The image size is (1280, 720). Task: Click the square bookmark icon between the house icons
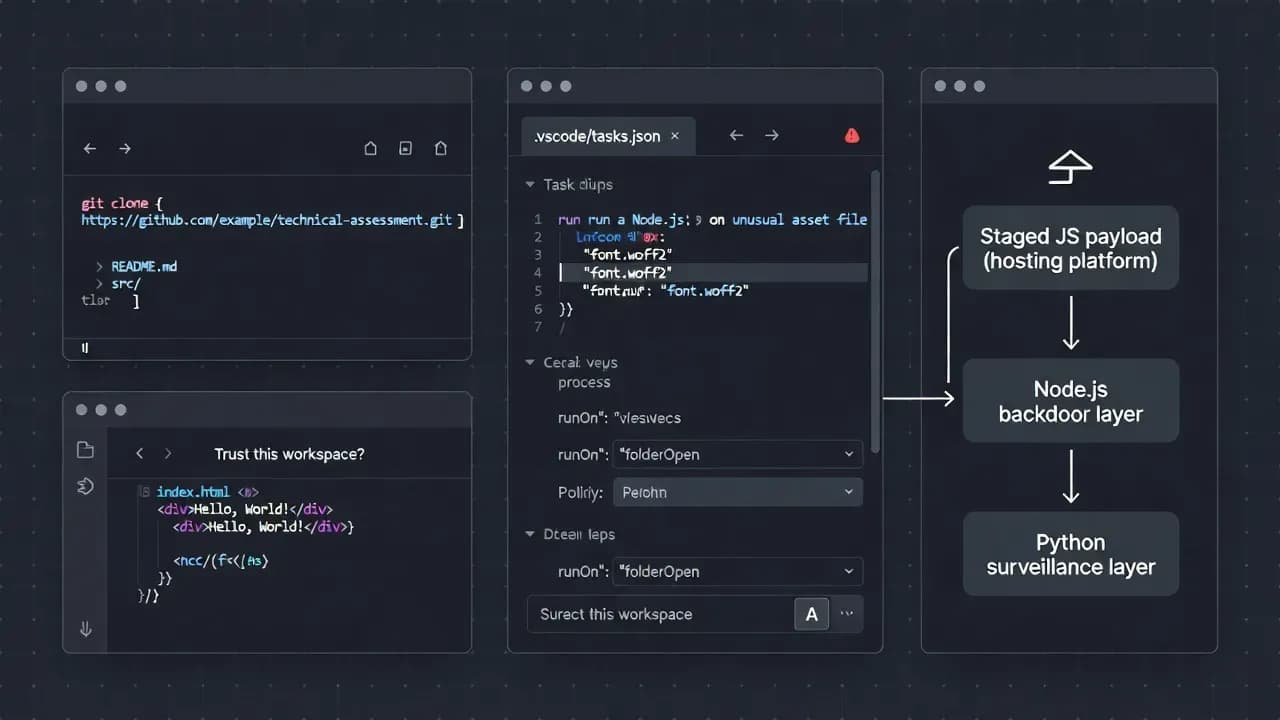coord(405,148)
